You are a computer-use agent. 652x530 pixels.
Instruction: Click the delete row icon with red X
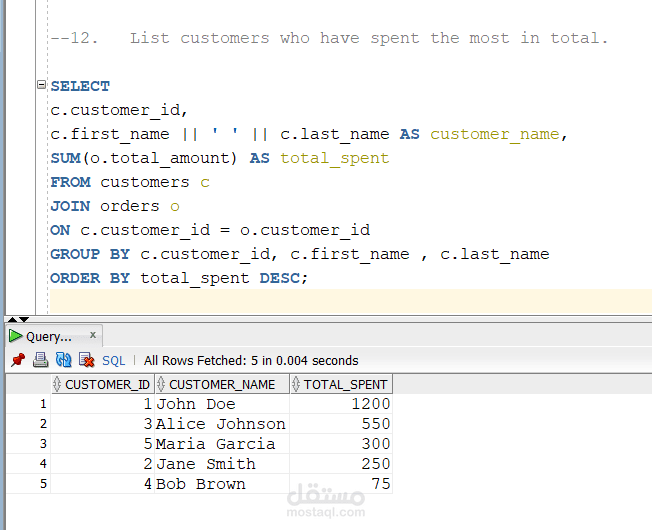(86, 360)
